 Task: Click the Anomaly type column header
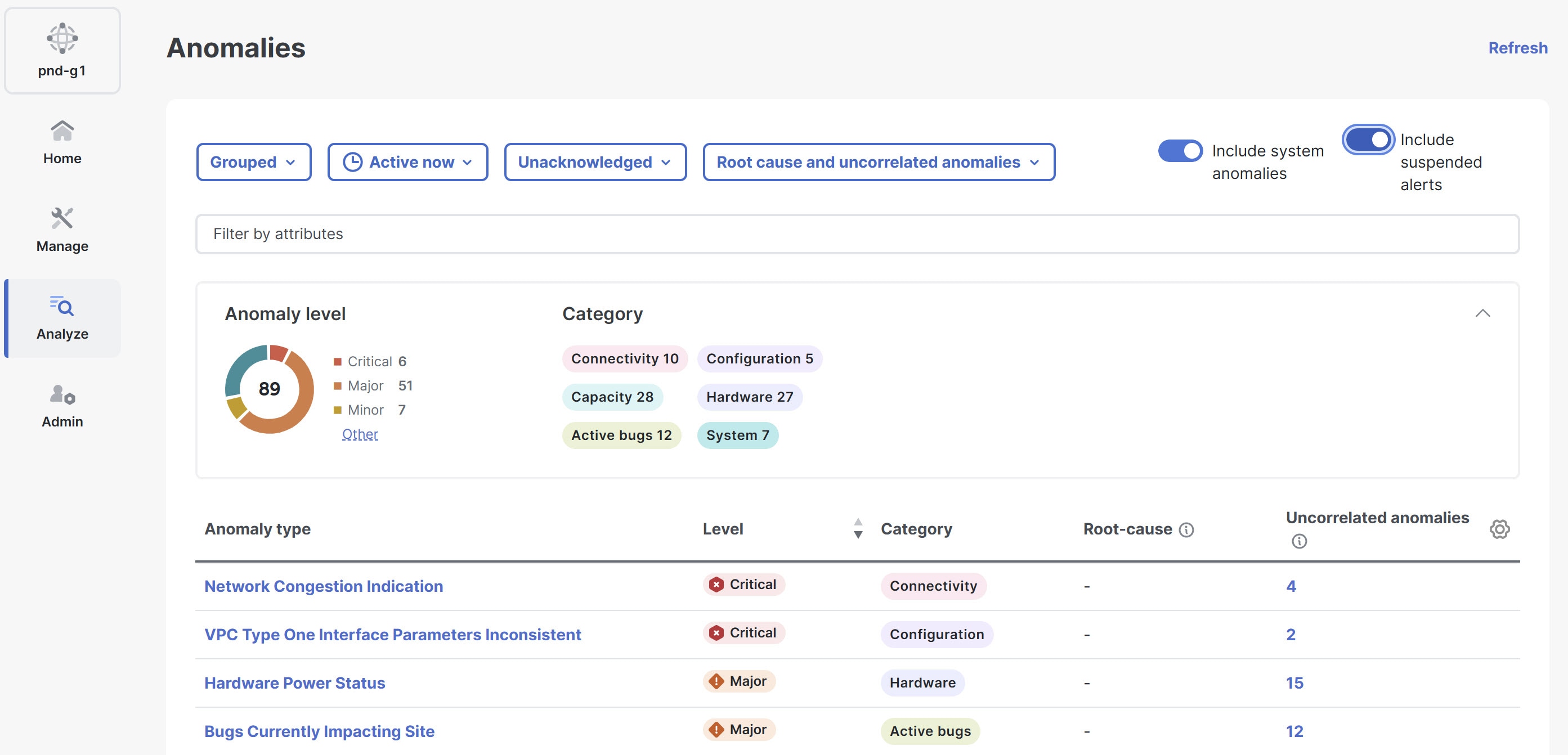click(x=257, y=529)
